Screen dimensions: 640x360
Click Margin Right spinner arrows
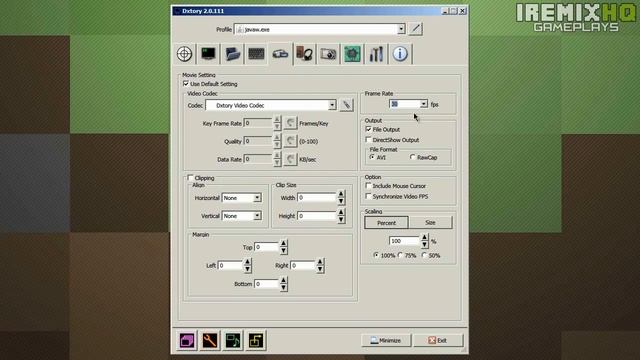(320, 265)
